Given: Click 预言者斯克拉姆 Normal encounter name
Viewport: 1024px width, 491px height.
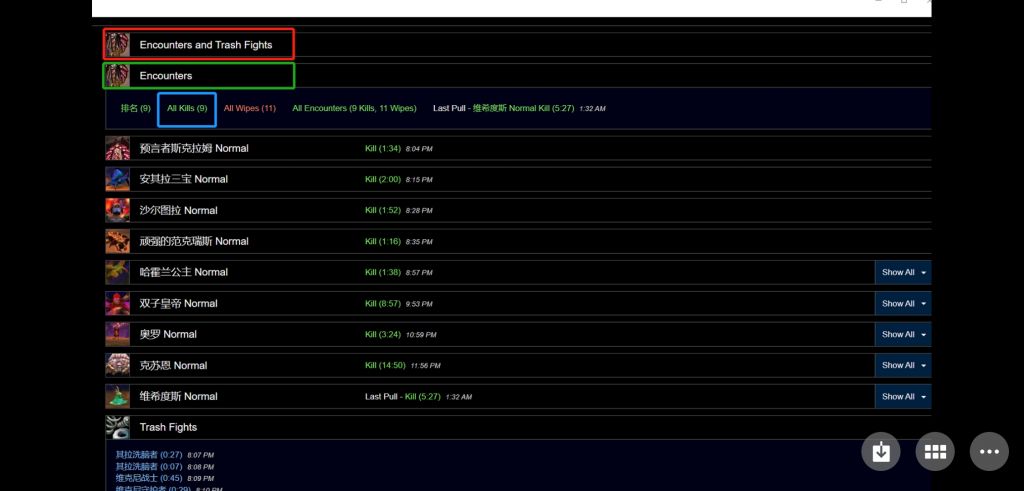Looking at the screenshot, I should pyautogui.click(x=194, y=148).
